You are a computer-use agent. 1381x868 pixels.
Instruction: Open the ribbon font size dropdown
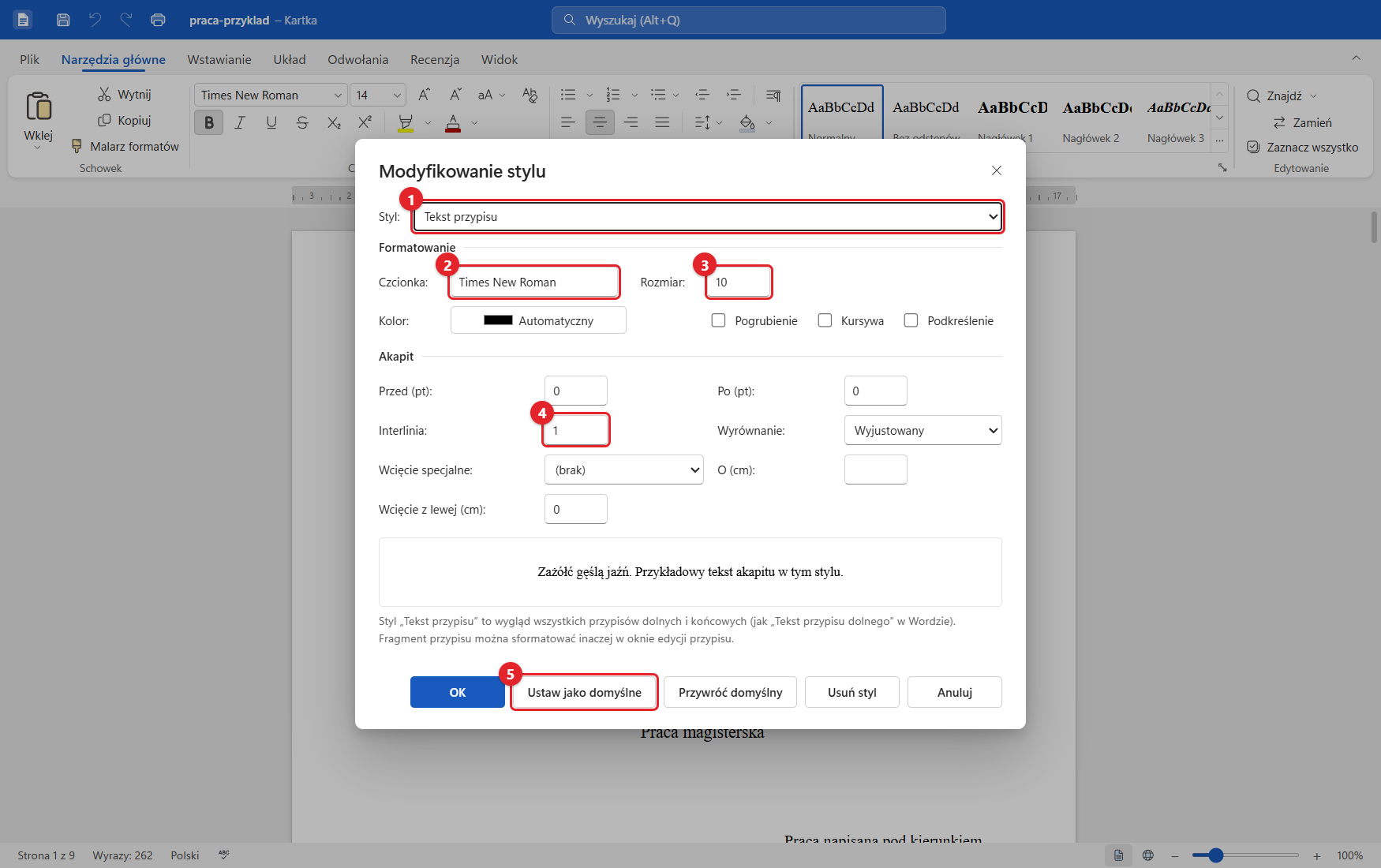click(397, 95)
